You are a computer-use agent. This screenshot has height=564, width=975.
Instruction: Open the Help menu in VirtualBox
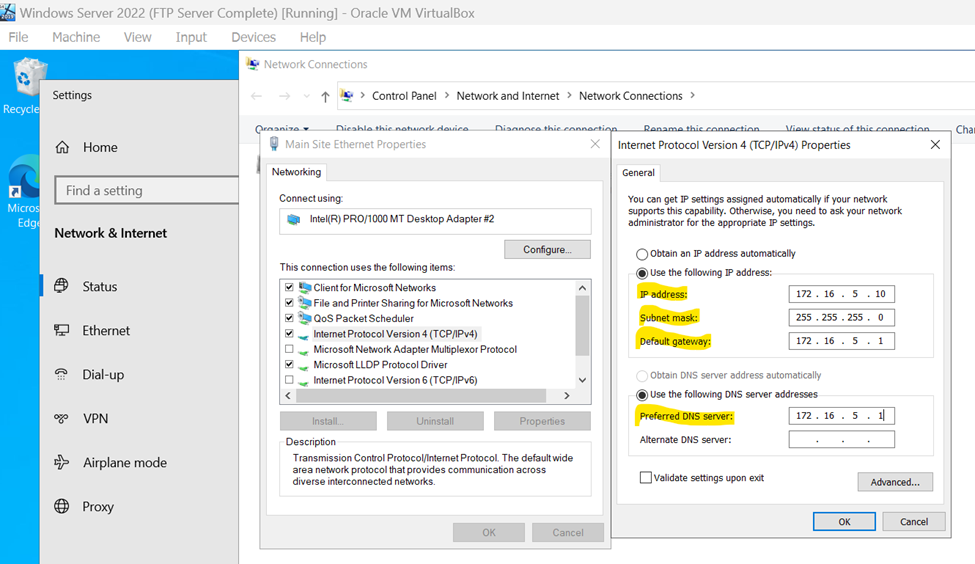click(313, 37)
